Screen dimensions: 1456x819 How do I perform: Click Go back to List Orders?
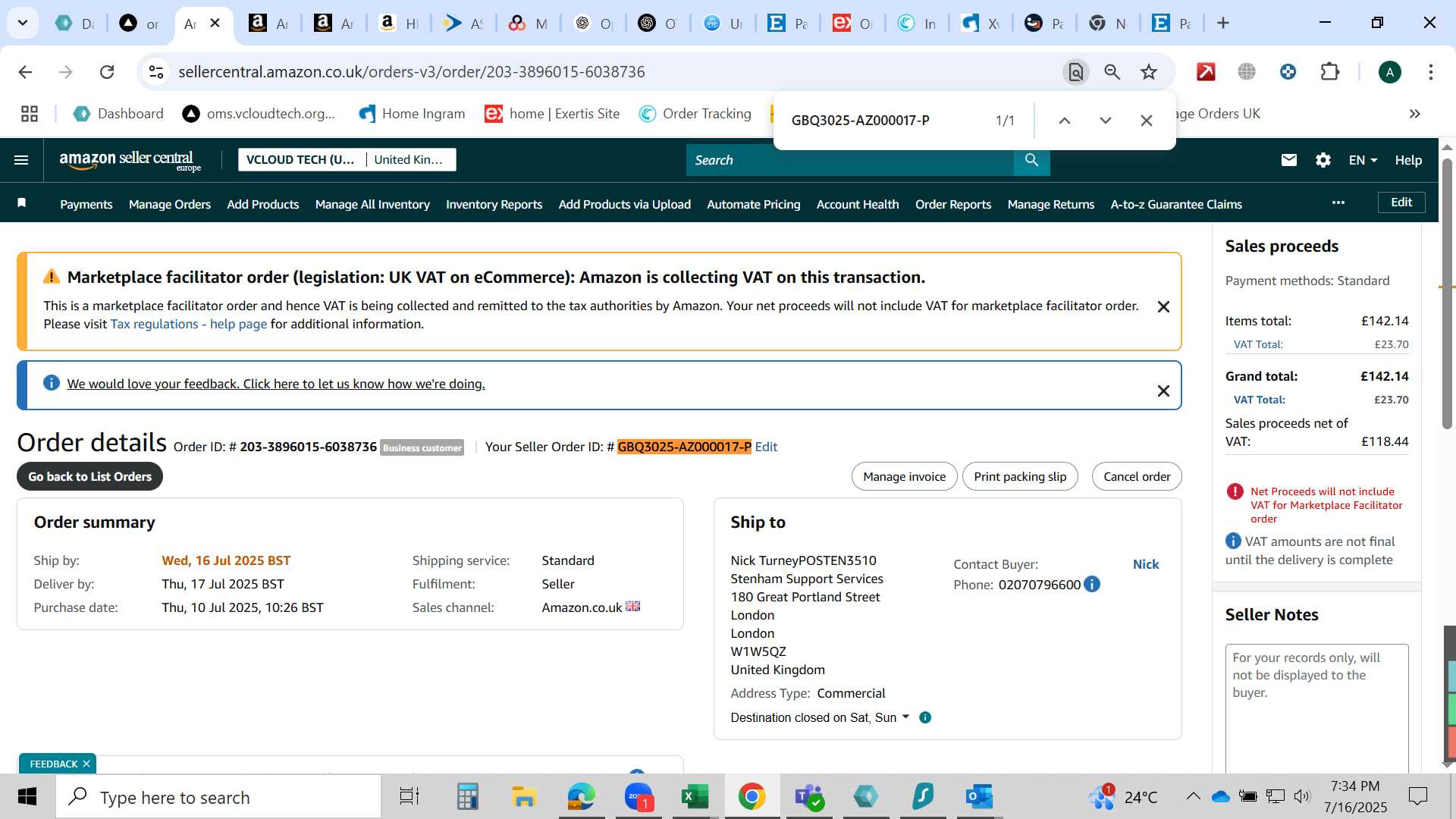click(89, 476)
